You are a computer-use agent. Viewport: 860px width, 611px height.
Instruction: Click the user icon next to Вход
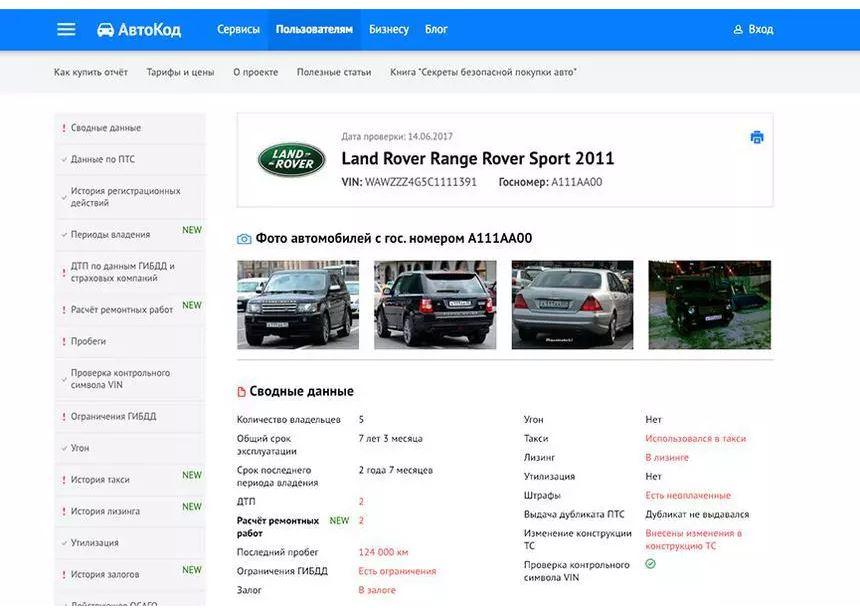[738, 30]
